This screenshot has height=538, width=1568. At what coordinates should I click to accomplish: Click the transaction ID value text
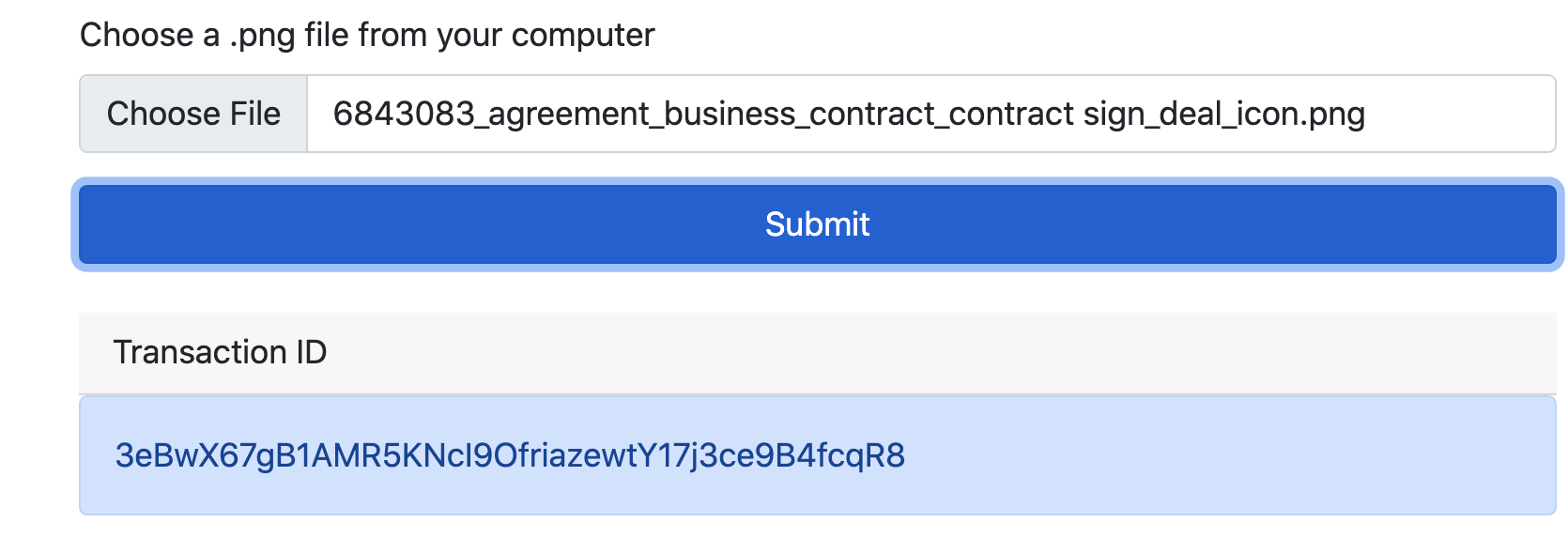coord(509,455)
